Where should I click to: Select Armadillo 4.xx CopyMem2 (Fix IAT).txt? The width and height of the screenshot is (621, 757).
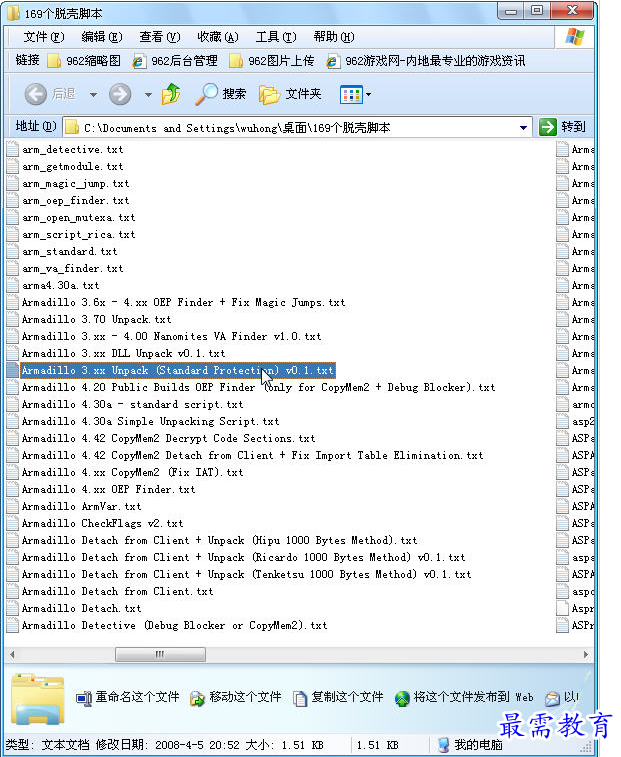[x=132, y=472]
